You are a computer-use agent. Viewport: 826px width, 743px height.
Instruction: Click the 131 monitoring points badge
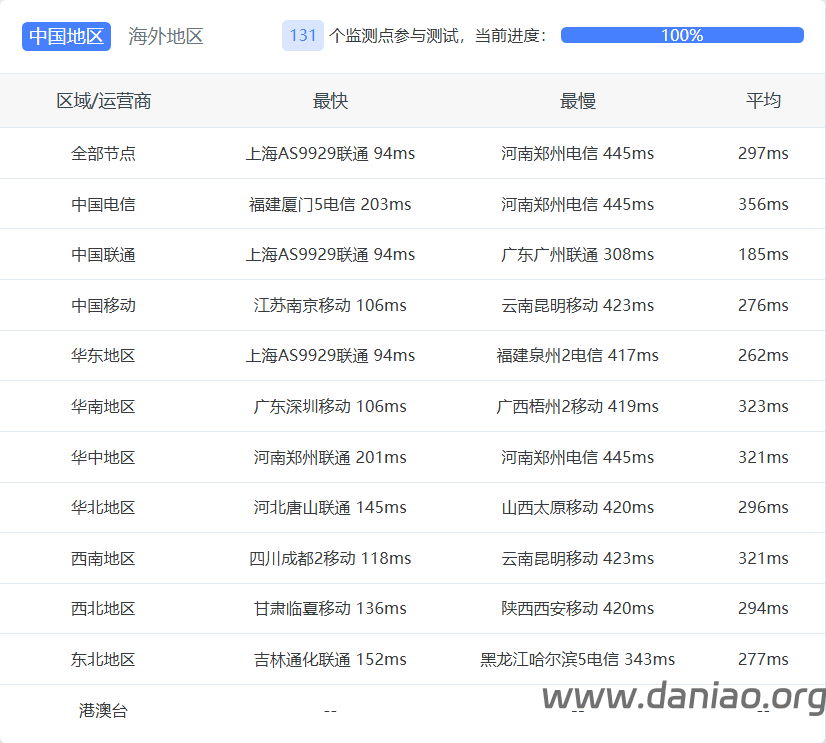[x=303, y=35]
